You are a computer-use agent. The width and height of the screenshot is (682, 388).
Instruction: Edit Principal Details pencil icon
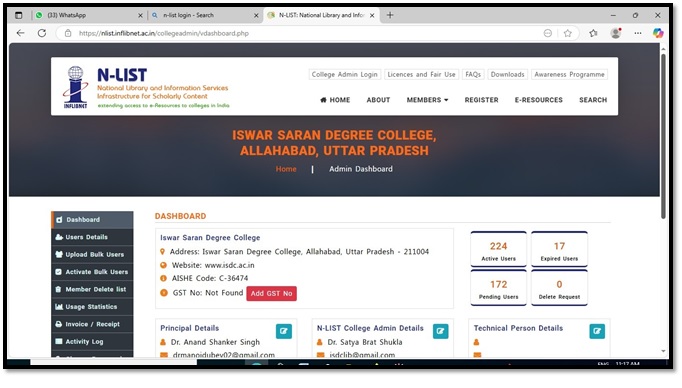click(x=284, y=331)
